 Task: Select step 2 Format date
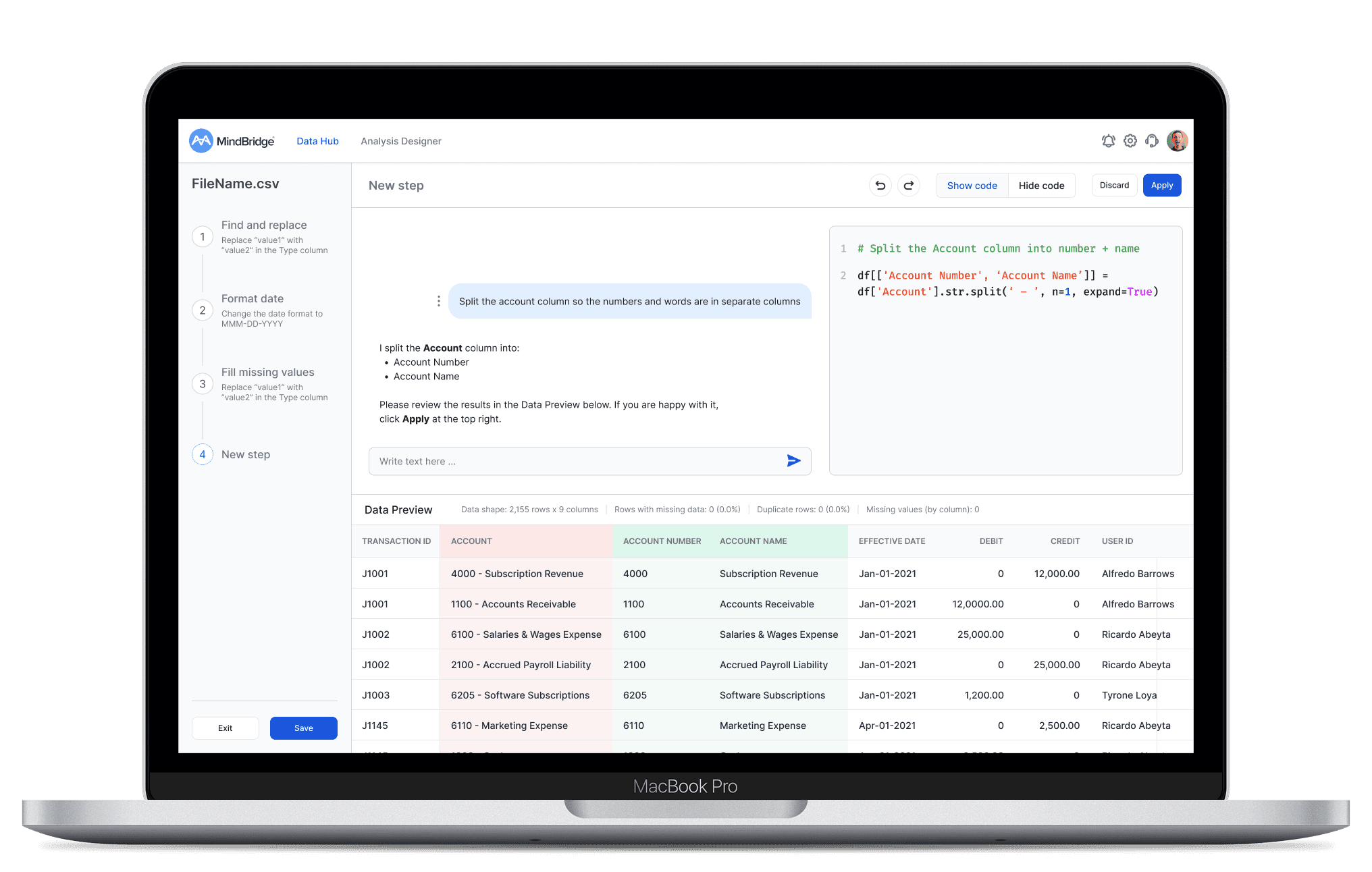pos(253,299)
